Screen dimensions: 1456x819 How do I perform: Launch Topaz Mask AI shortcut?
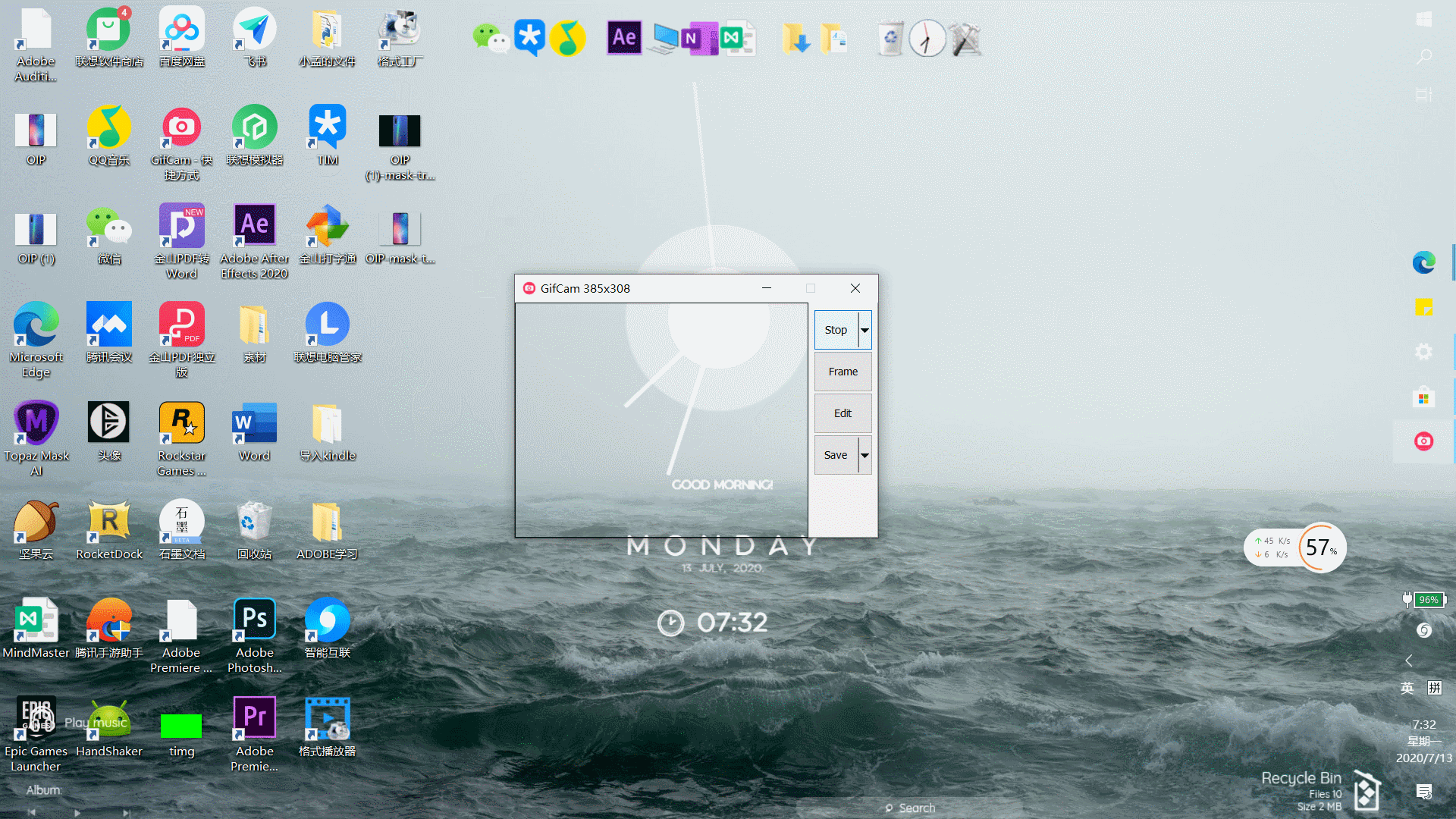coord(36,439)
